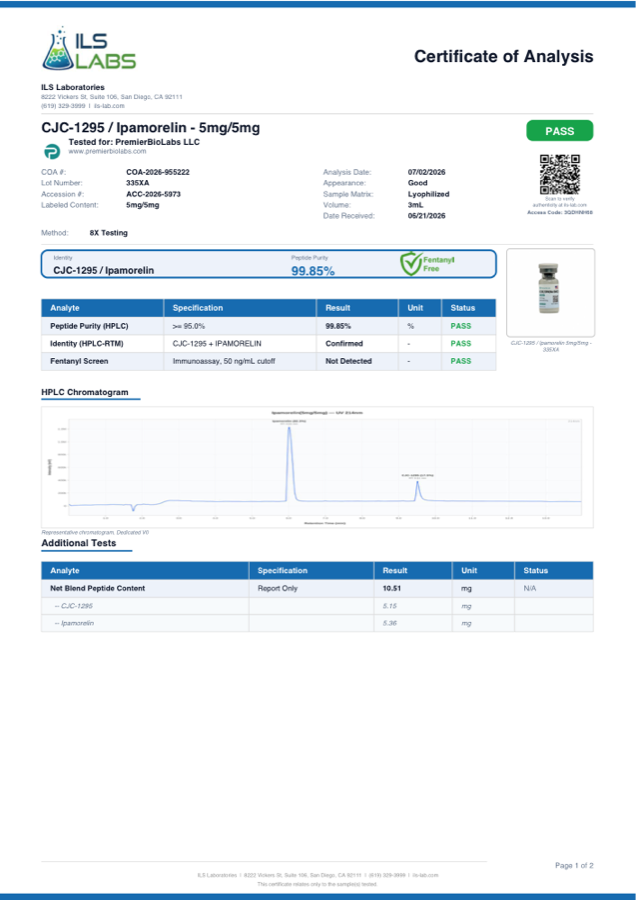Click the Representative chromatogram caption
636x900 pixels.
coord(95,533)
